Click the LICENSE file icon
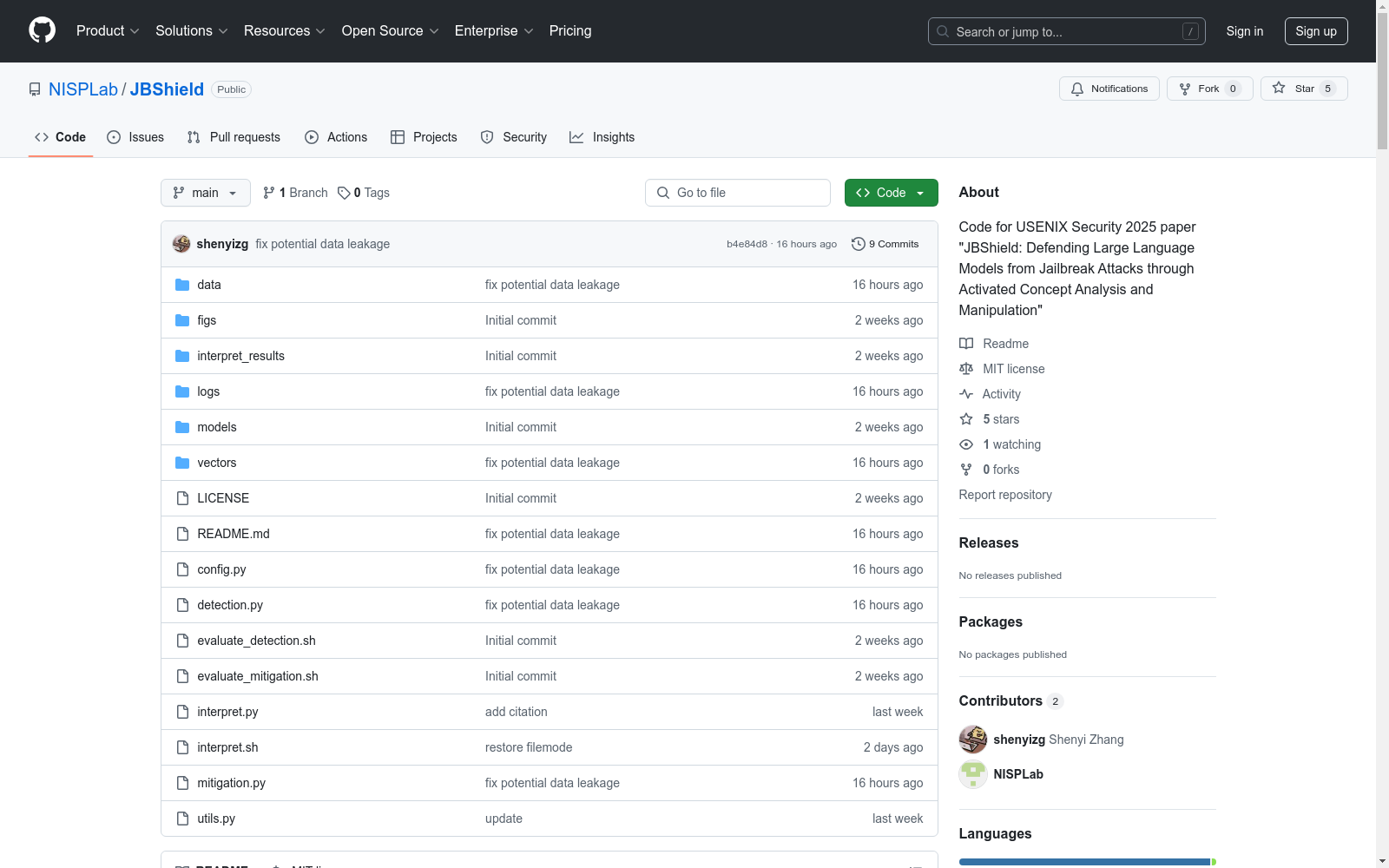This screenshot has height=868, width=1389. (x=182, y=498)
